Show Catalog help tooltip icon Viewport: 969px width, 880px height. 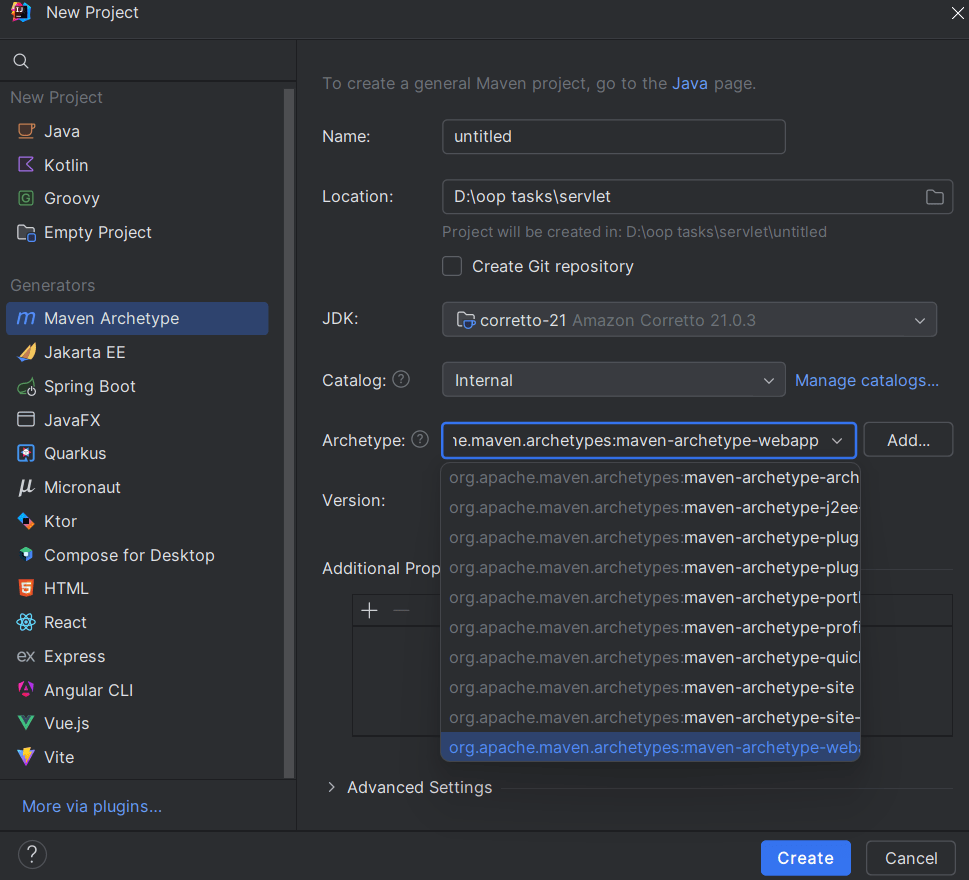coord(401,379)
